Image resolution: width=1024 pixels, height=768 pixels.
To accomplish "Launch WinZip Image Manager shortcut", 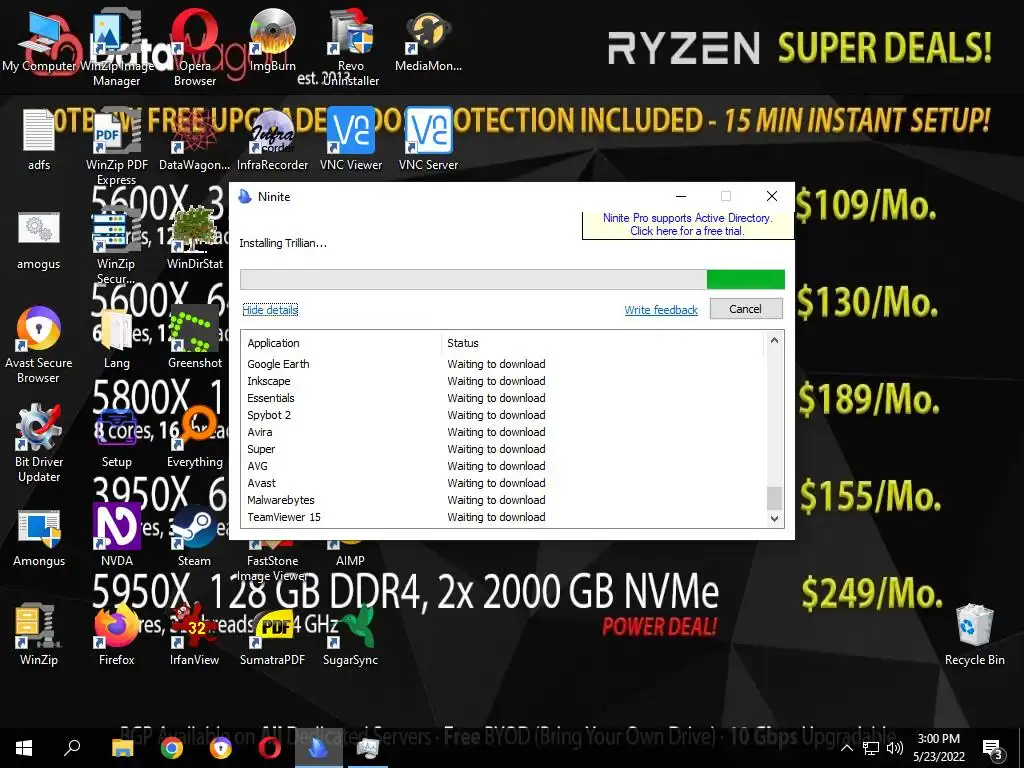I will pos(116,49).
